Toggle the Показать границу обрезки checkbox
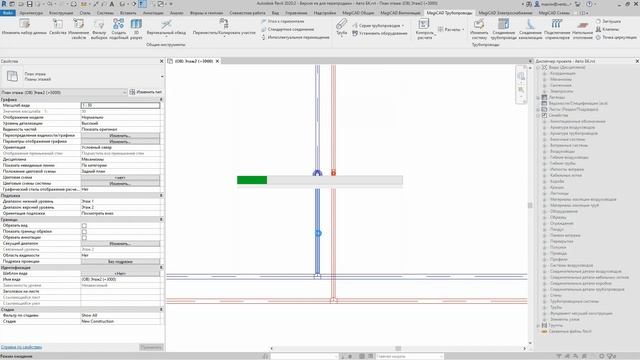 tap(84, 231)
